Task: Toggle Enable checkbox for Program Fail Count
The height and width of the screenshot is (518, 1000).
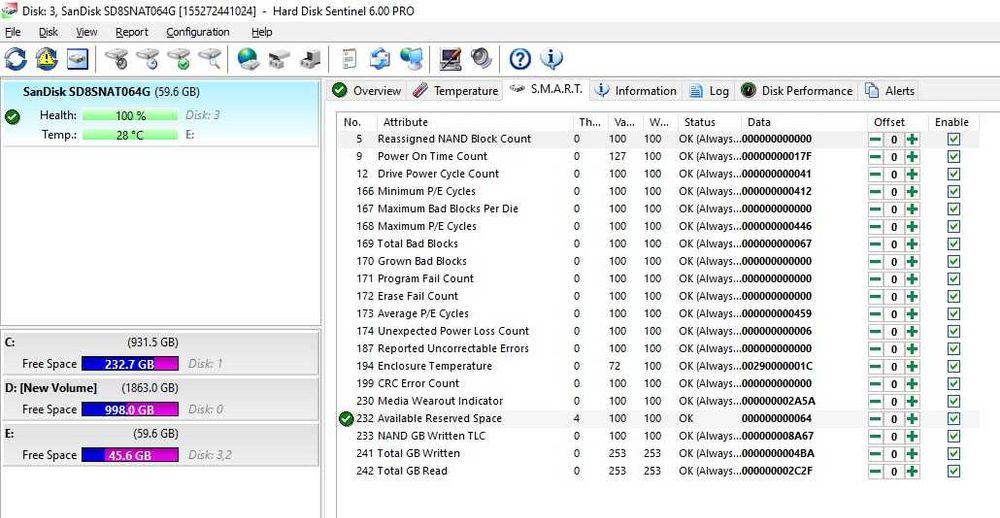Action: [x=953, y=279]
